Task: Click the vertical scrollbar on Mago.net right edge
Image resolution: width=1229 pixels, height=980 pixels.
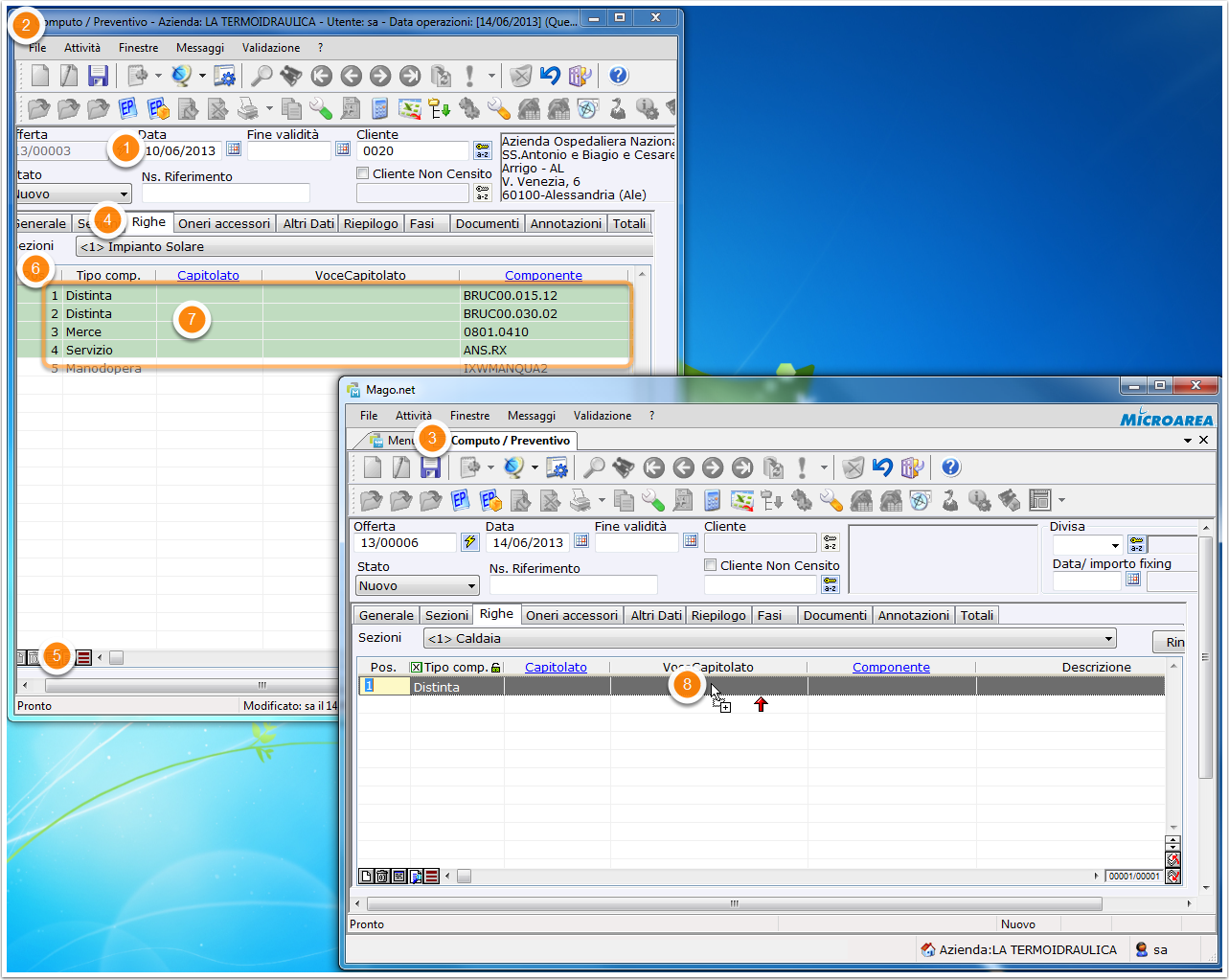Action: click(x=1206, y=657)
